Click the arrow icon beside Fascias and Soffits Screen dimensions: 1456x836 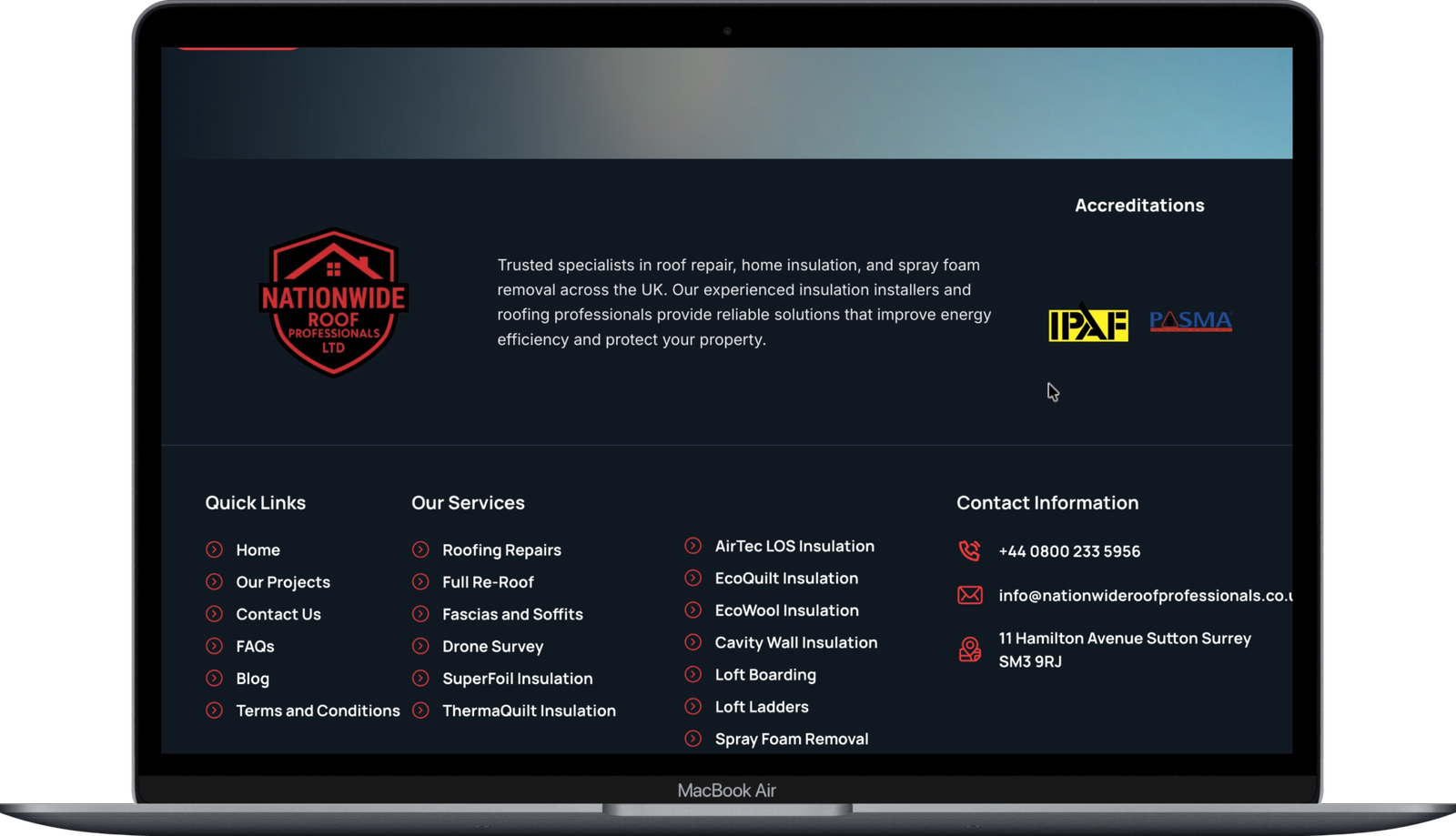click(x=420, y=614)
